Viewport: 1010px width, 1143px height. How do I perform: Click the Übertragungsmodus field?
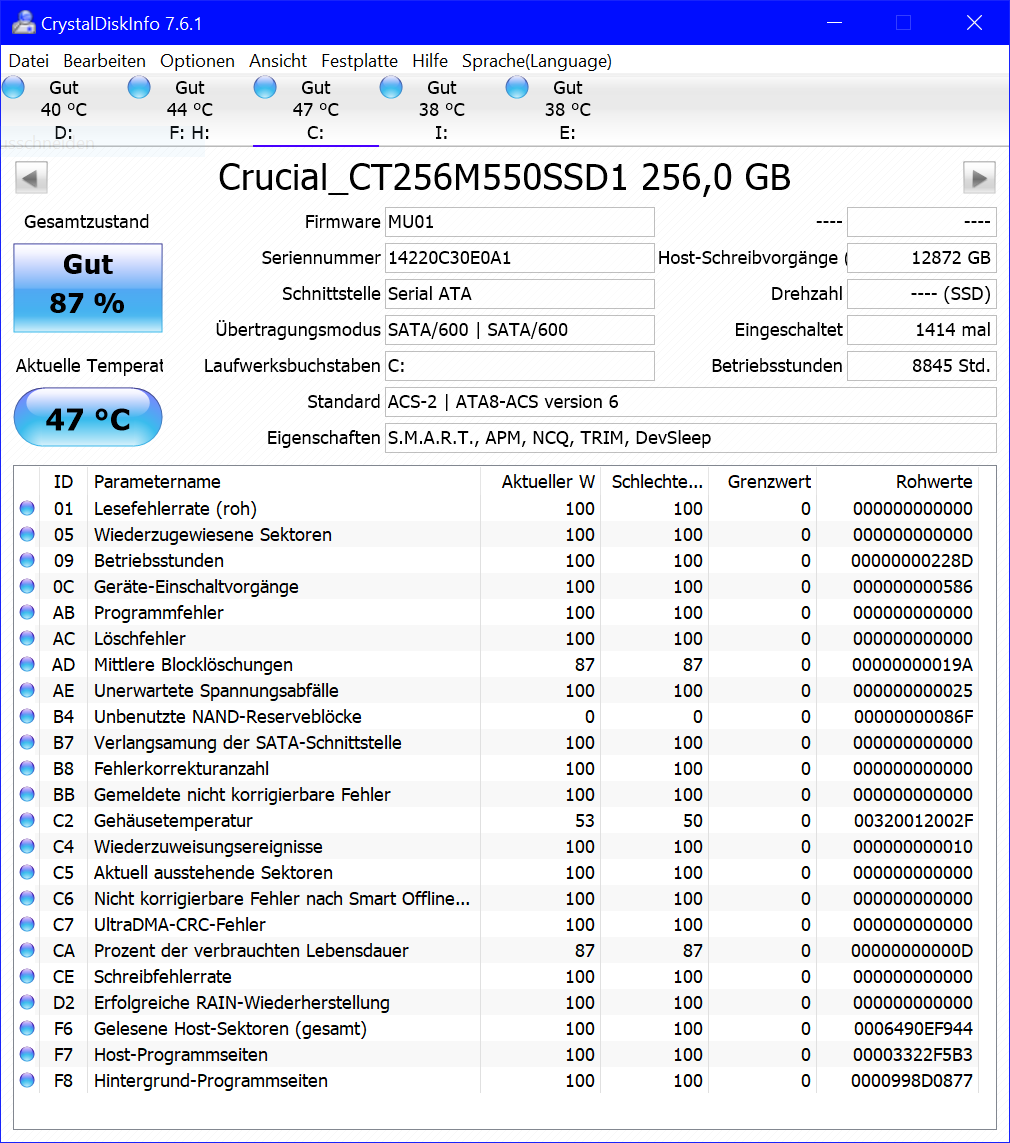520,330
